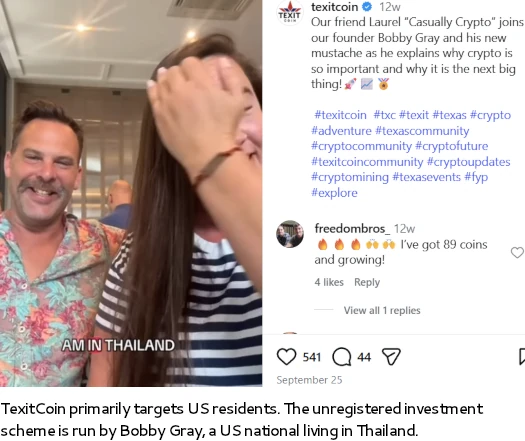This screenshot has width=525, height=441.
Task: Like freedombros_ comment heart
Action: pyautogui.click(x=517, y=252)
